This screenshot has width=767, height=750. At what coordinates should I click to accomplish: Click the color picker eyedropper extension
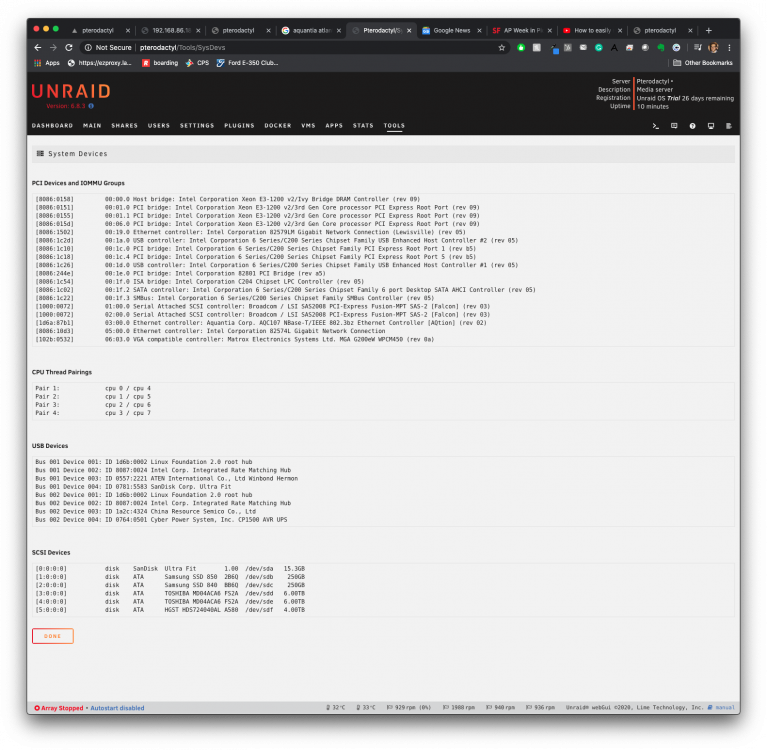554,48
